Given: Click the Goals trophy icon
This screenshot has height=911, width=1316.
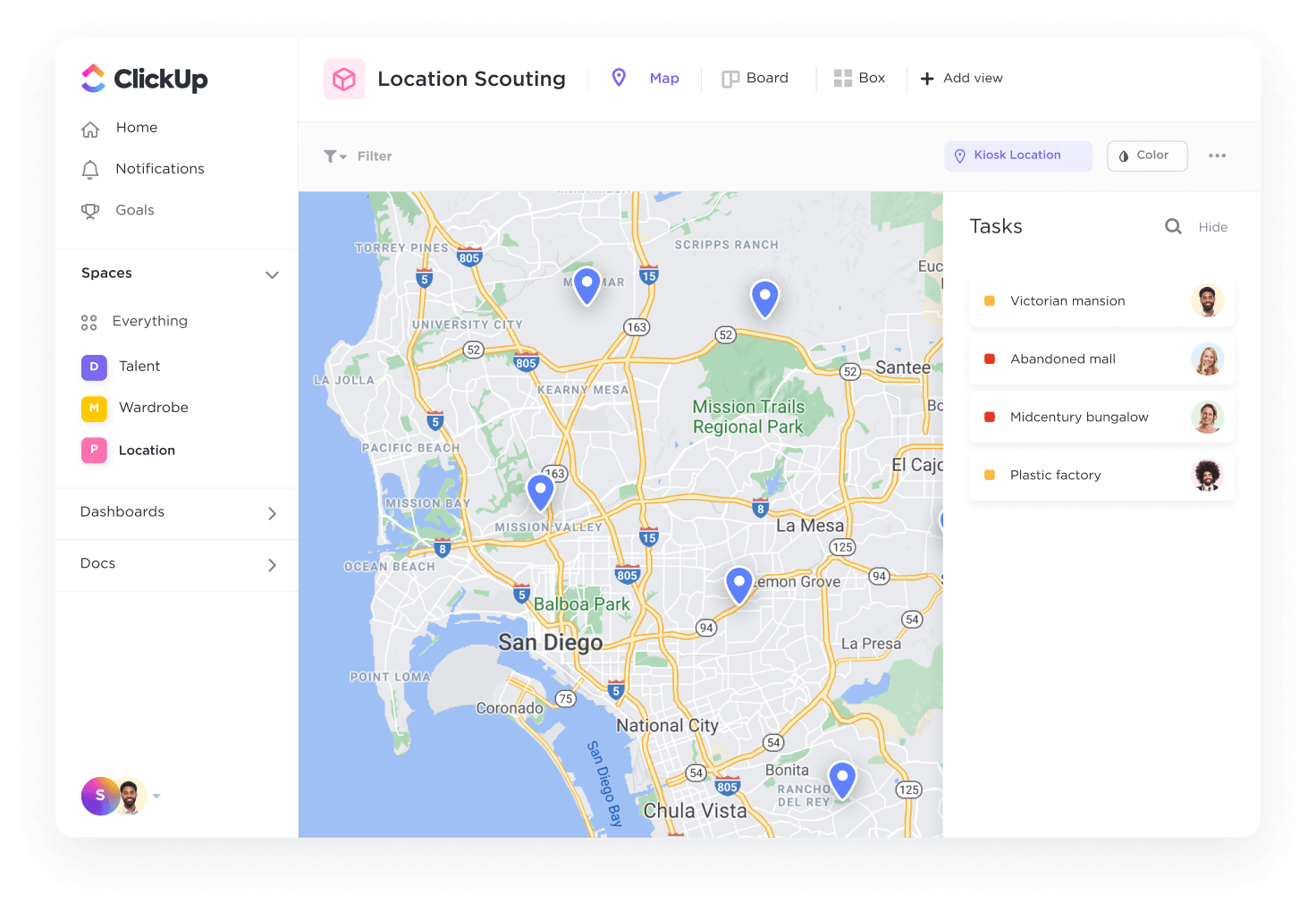Looking at the screenshot, I should (x=90, y=211).
